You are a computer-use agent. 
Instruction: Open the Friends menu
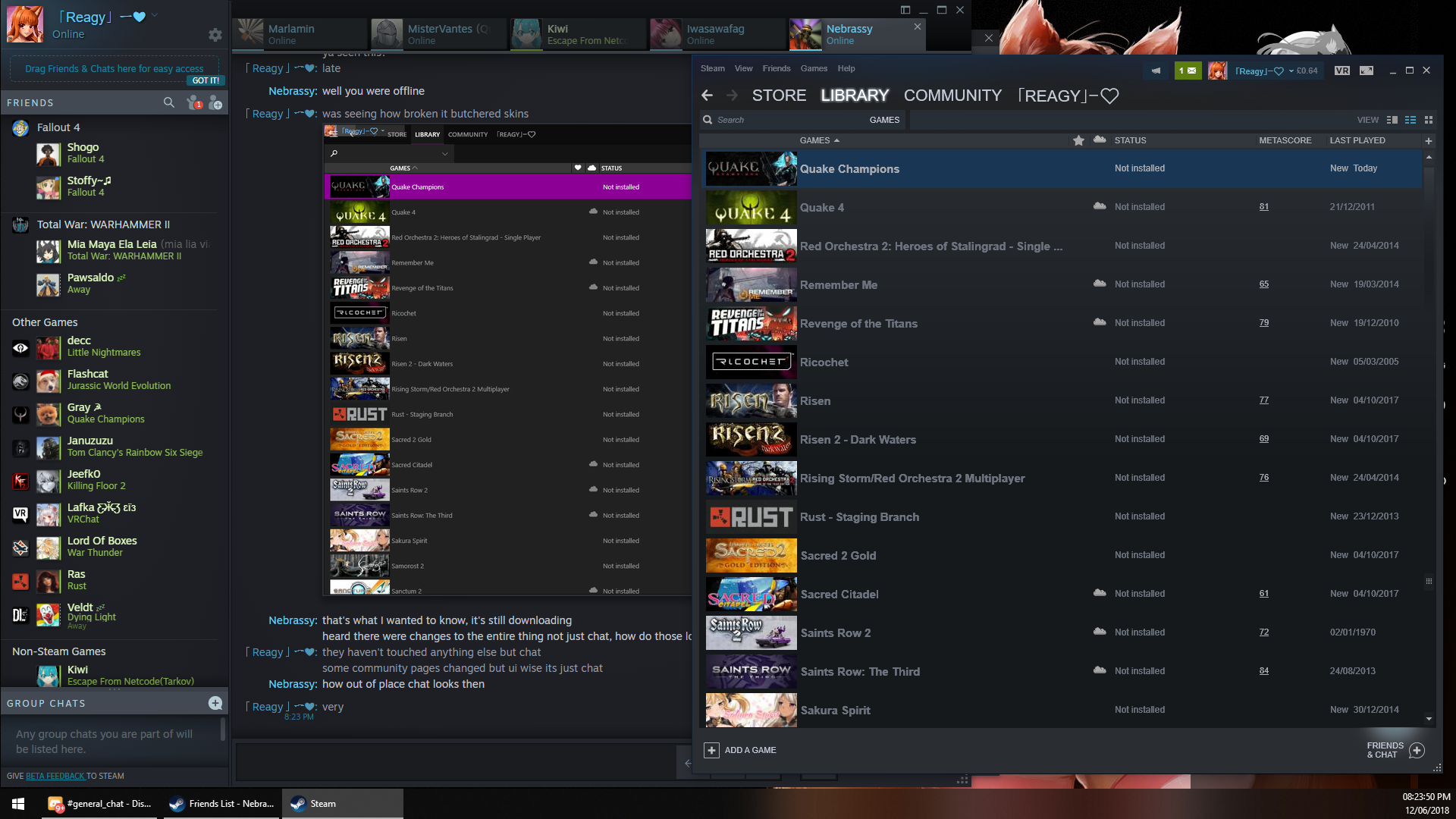pos(777,68)
